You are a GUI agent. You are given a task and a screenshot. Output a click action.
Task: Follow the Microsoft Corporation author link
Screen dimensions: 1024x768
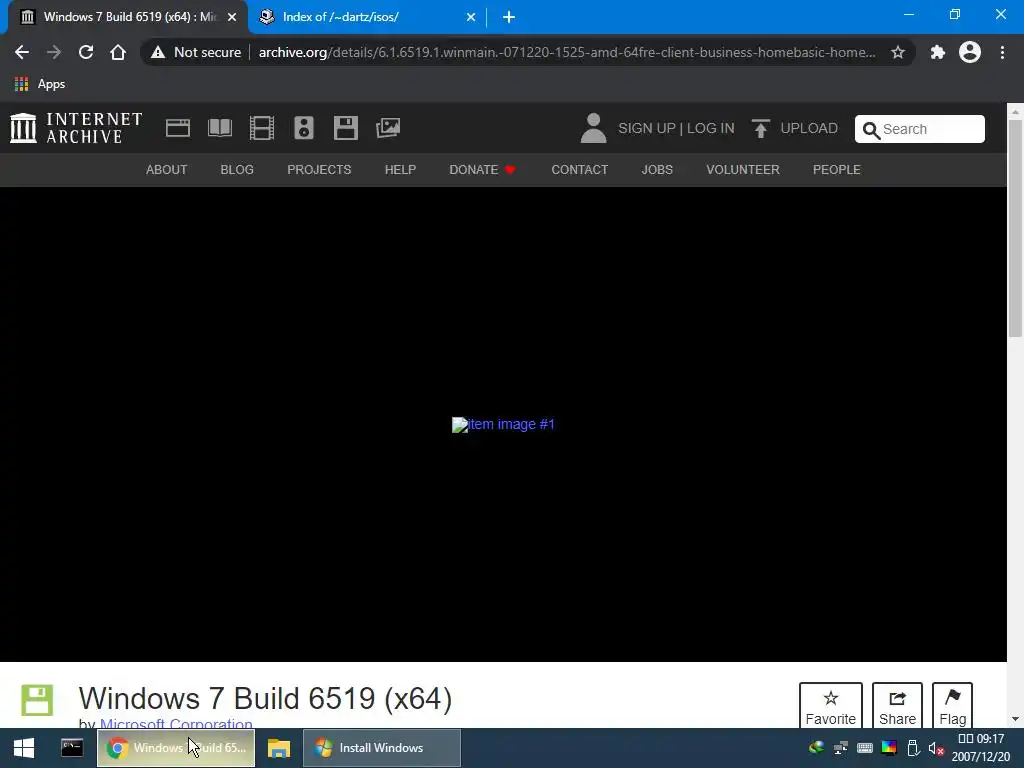176,723
